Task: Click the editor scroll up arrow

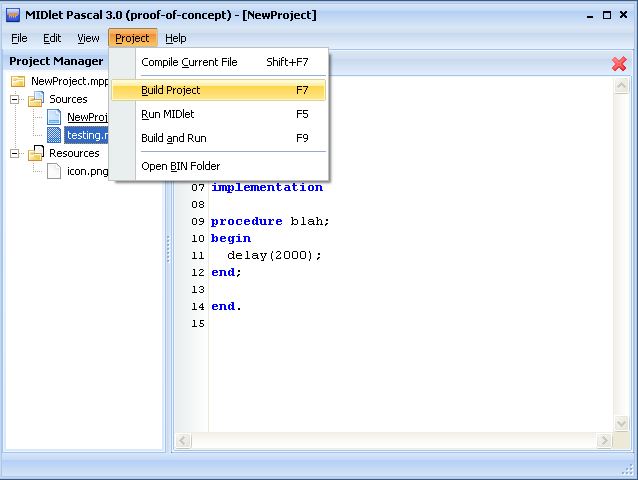Action: pos(621,85)
